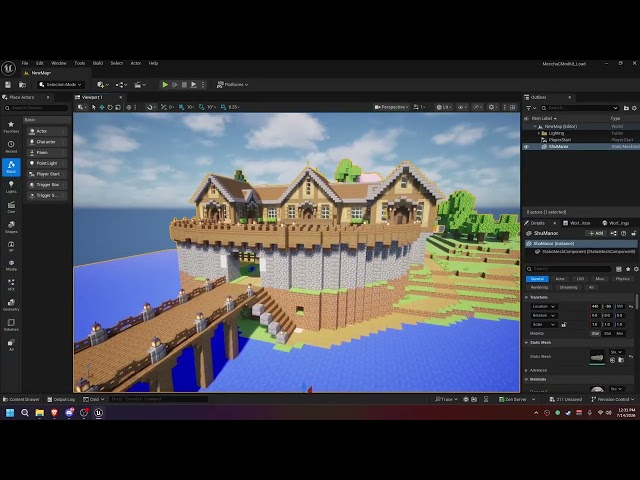
Task: Open the Build menu
Action: [x=98, y=63]
